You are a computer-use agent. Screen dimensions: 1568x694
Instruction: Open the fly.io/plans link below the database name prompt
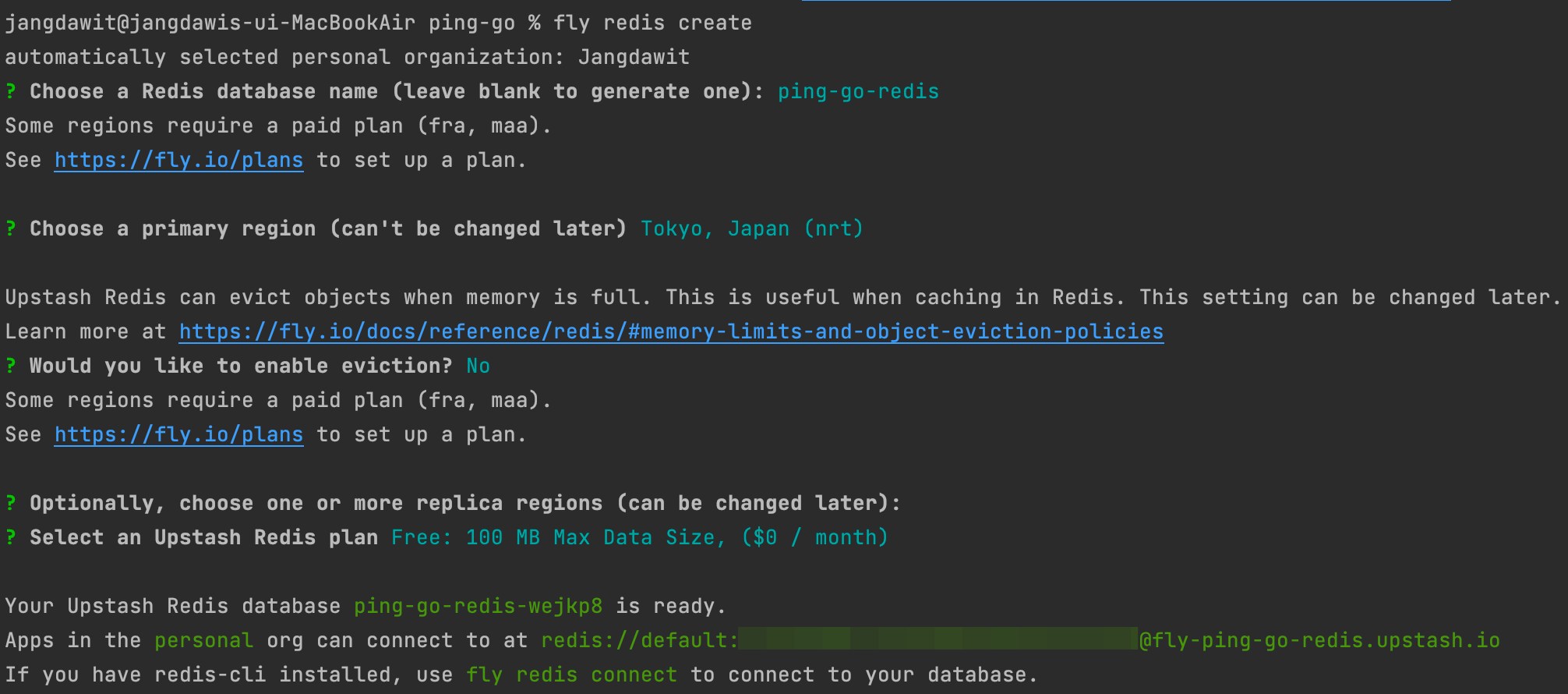point(178,160)
